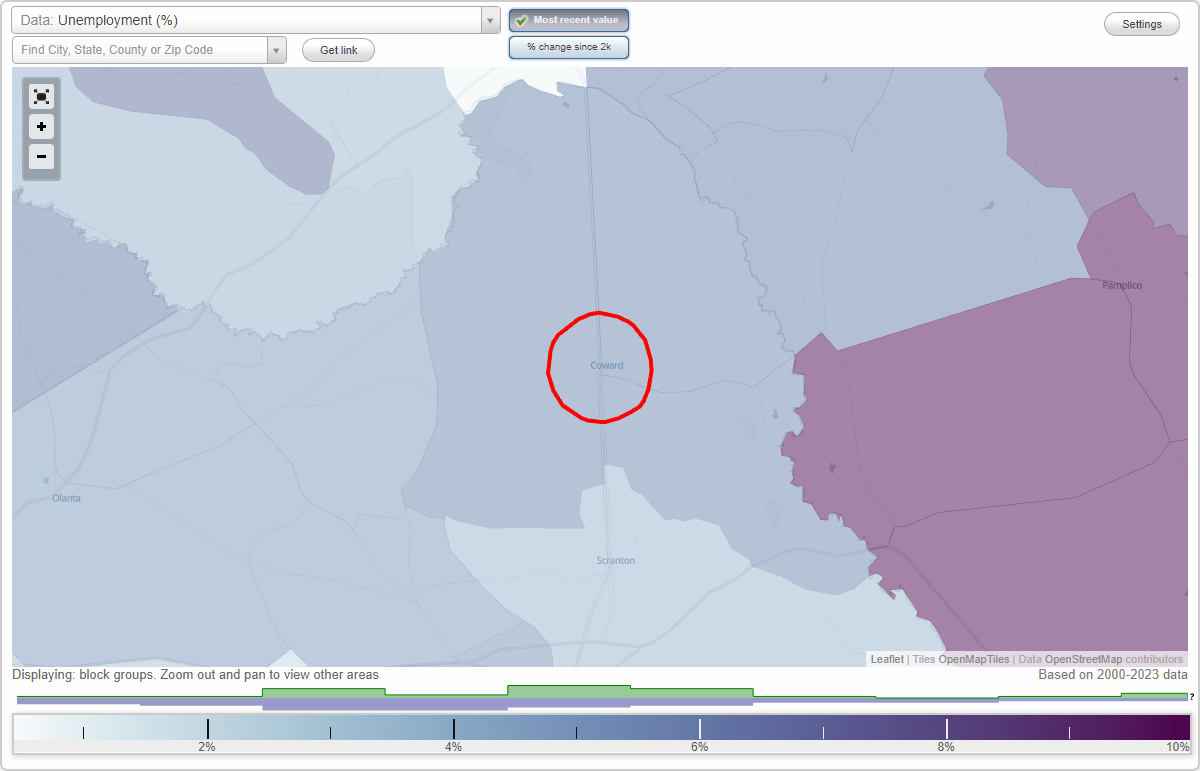Switch to % change since 2k
The width and height of the screenshot is (1200, 771).
tap(569, 47)
